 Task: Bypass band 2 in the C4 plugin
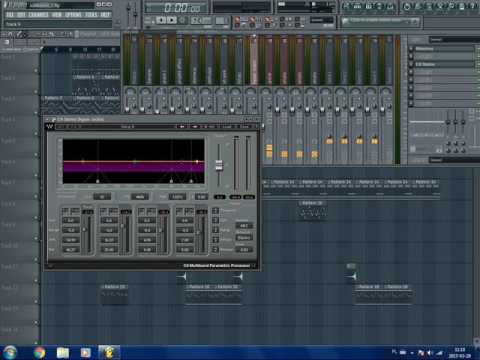coord(114,211)
